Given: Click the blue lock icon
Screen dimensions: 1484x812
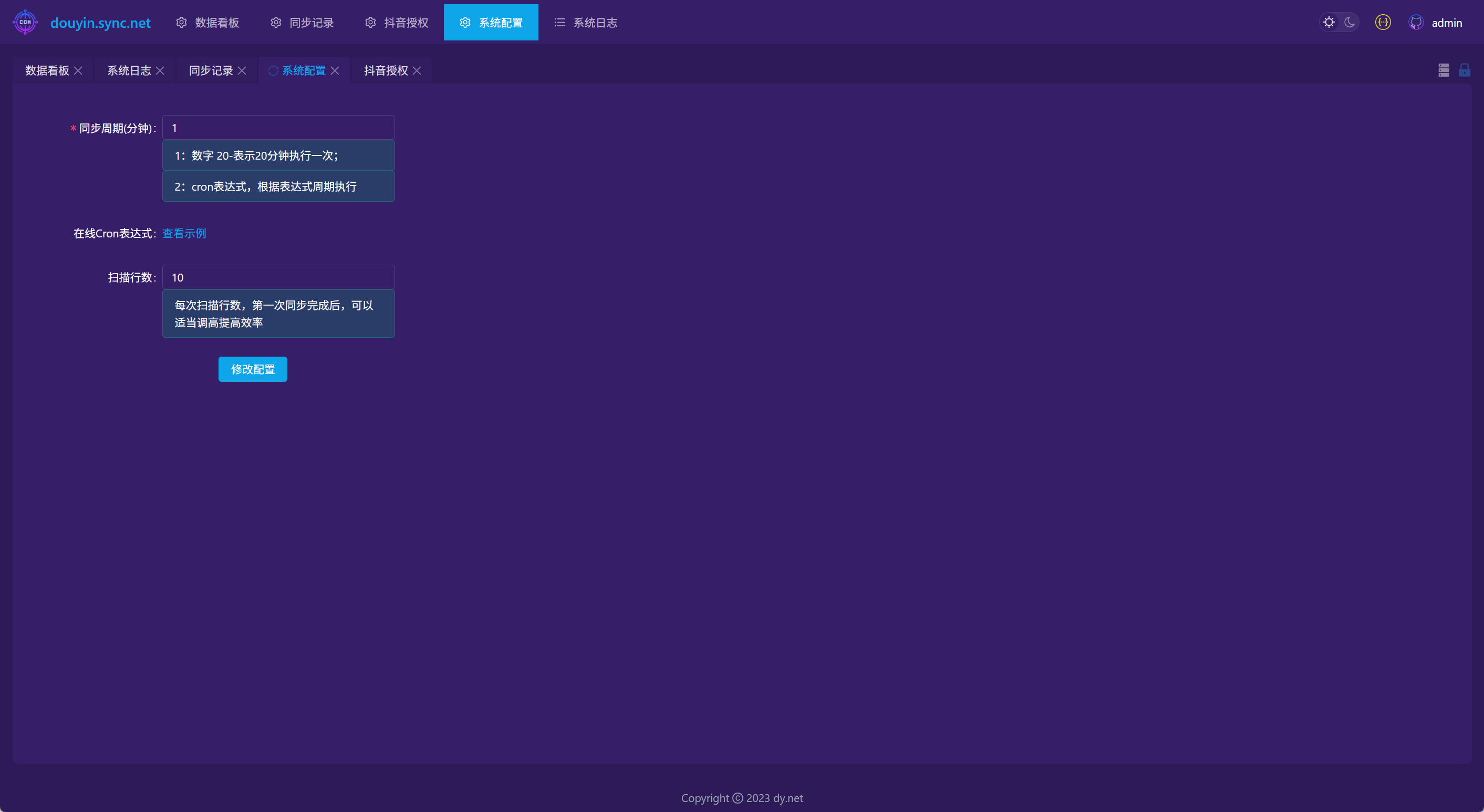Looking at the screenshot, I should coord(1464,70).
